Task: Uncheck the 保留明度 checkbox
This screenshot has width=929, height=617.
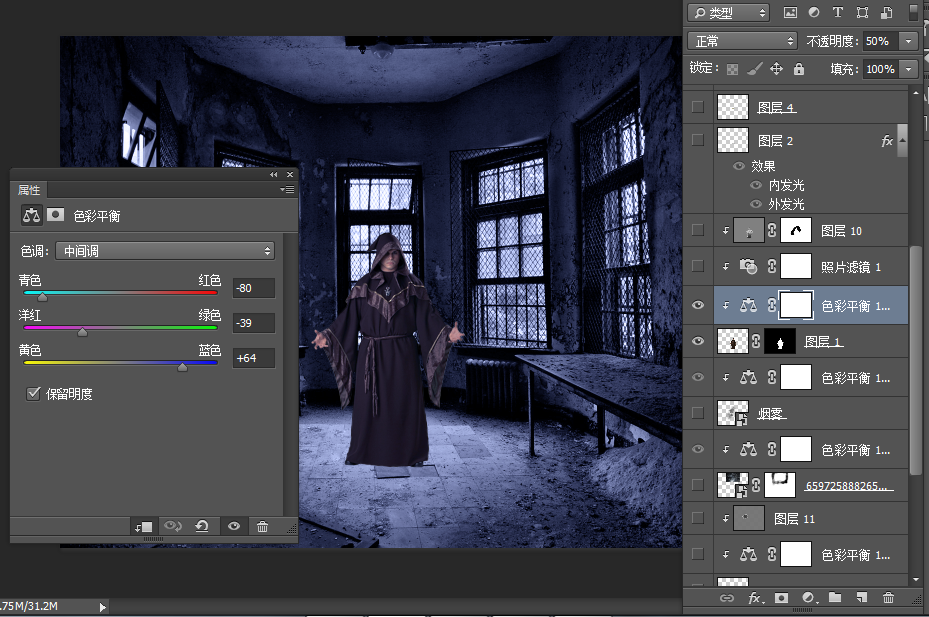Action: 33,394
